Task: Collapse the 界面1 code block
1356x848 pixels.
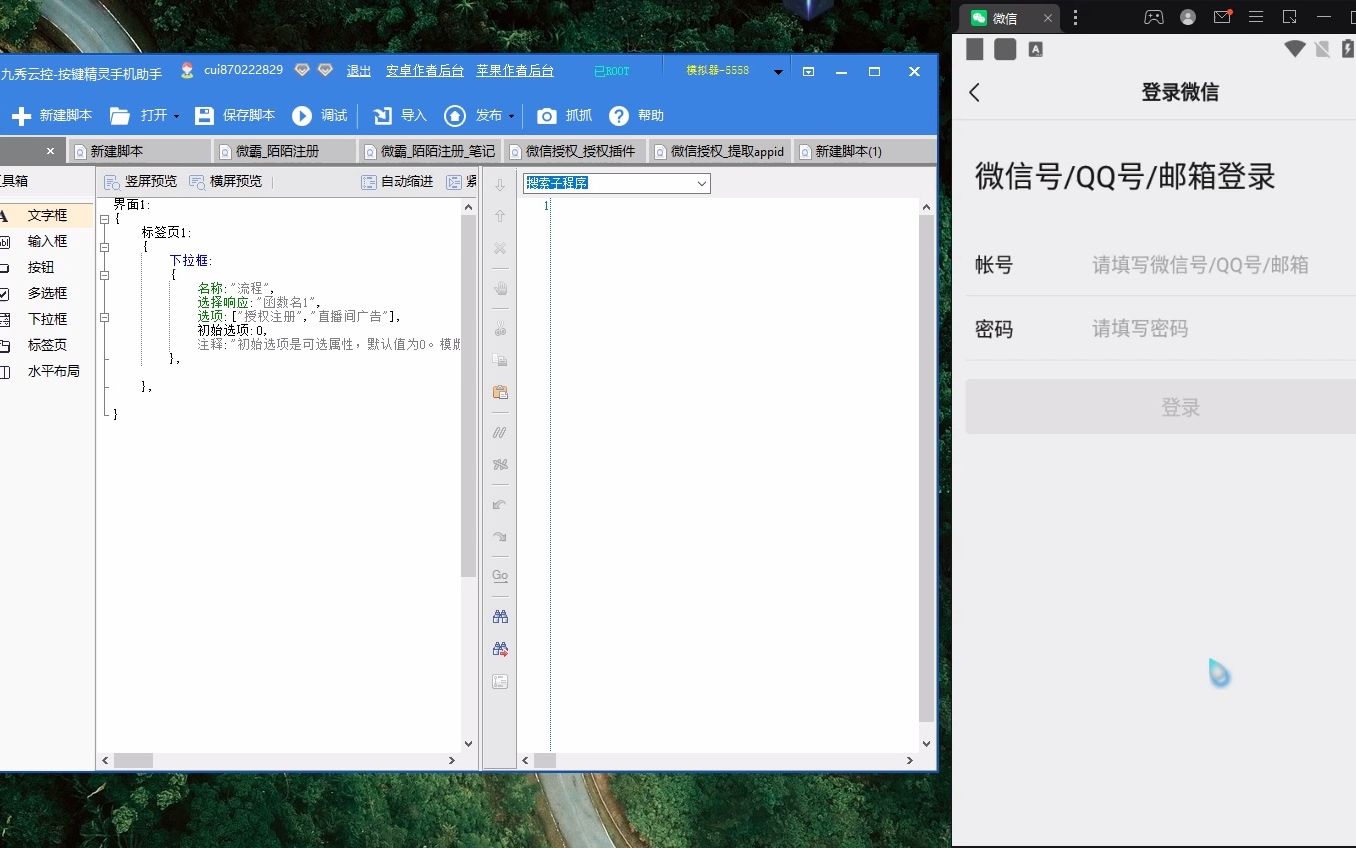Action: pos(104,217)
